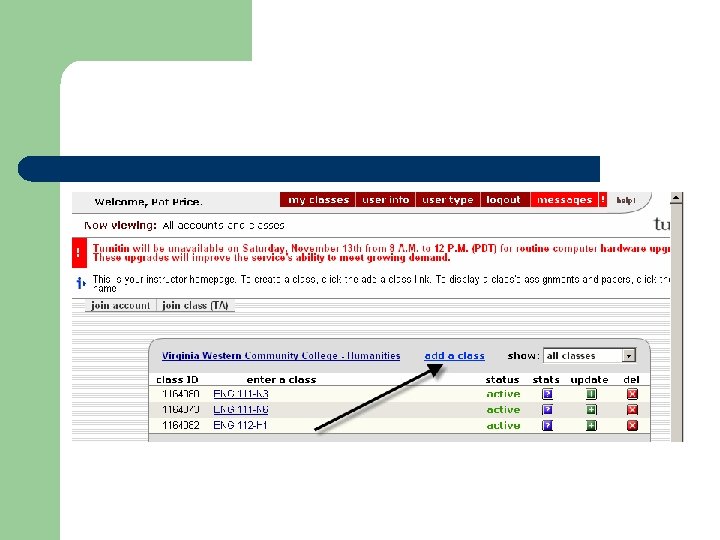Click the join class (TA) tab

(195, 305)
